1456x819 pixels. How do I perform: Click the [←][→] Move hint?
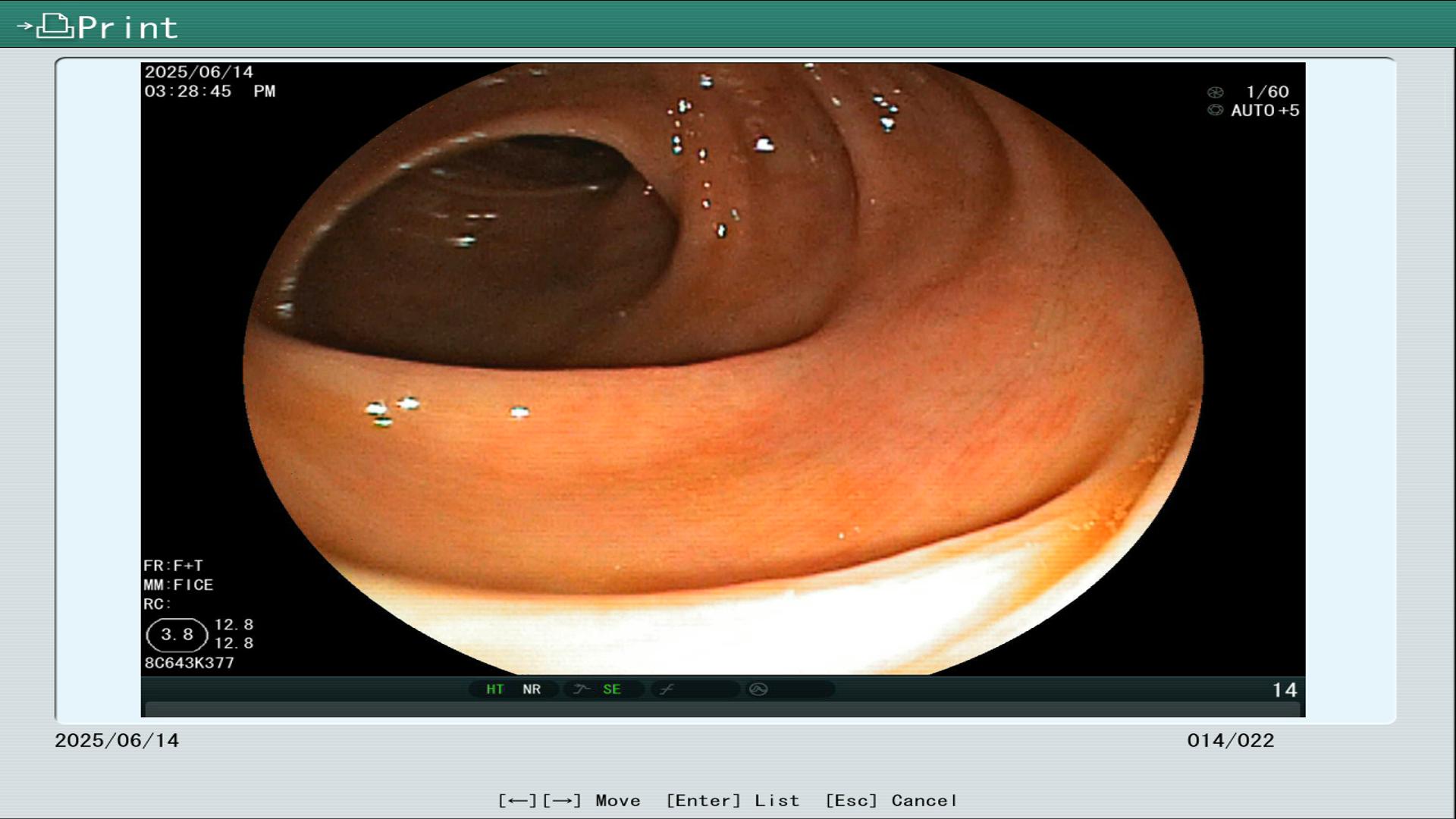[x=569, y=801]
